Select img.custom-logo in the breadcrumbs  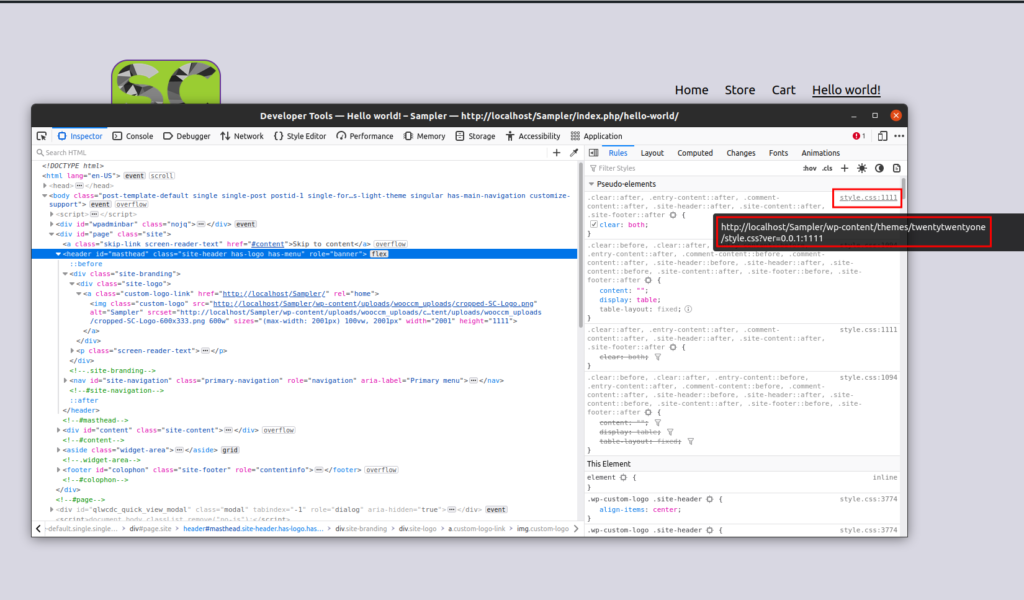coord(543,529)
